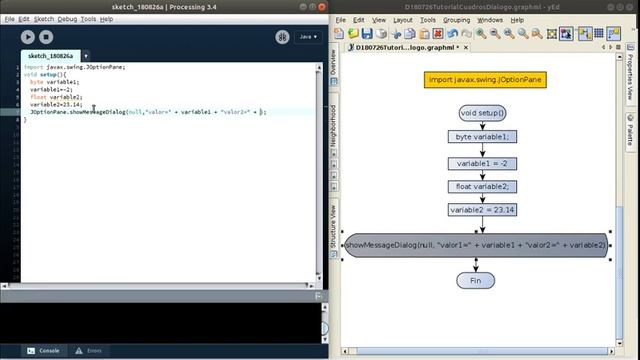Paste from clipboard in yEd toolbar
640x360 pixels.
coord(424,33)
